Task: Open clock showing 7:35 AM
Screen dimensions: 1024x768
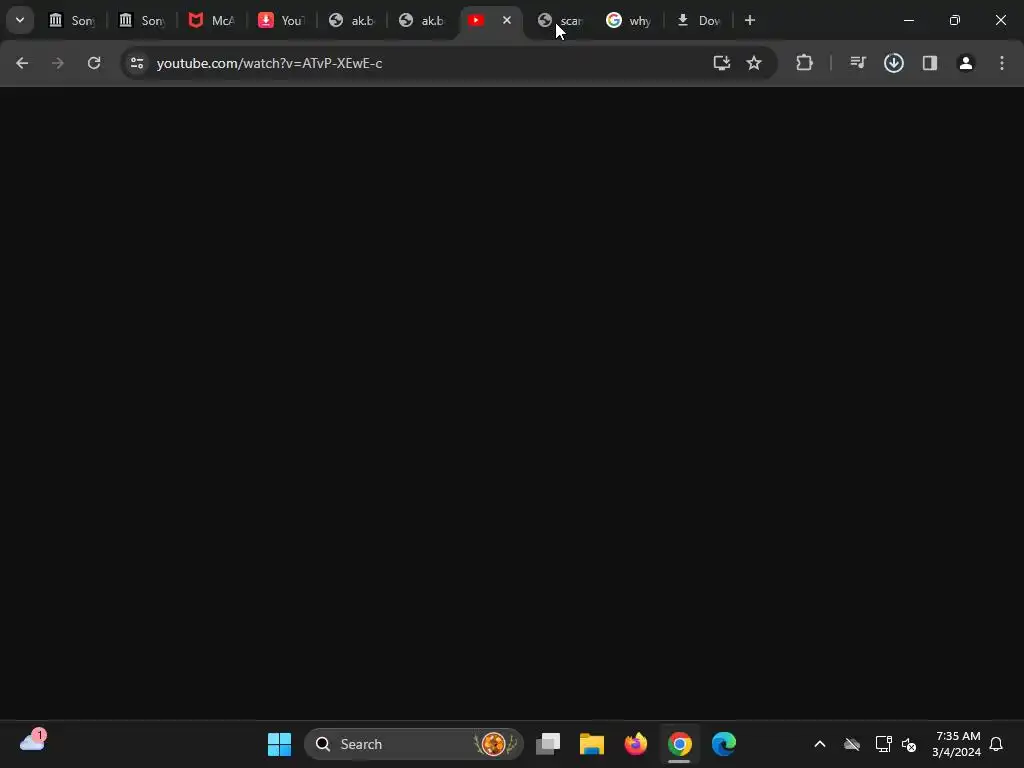Action: pyautogui.click(x=957, y=744)
